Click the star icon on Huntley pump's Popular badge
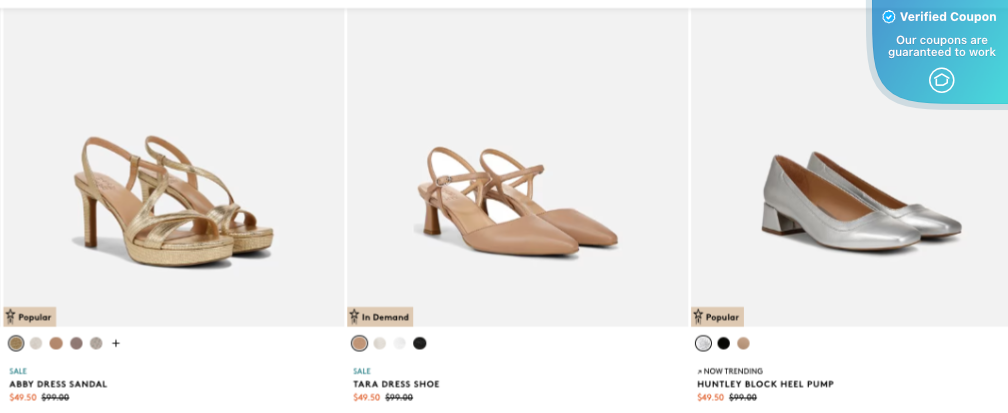Viewport: 1008px width, 413px height. coord(698,317)
